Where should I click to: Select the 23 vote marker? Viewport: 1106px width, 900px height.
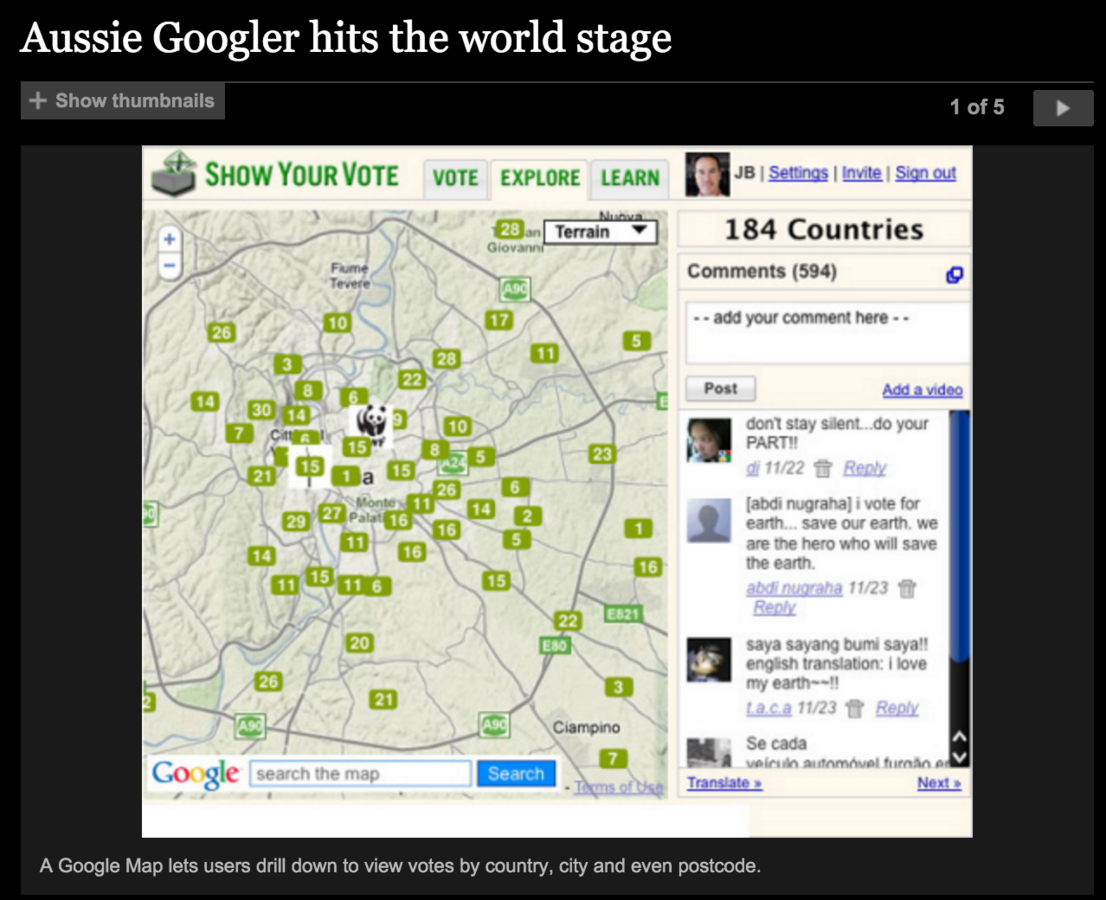(602, 454)
